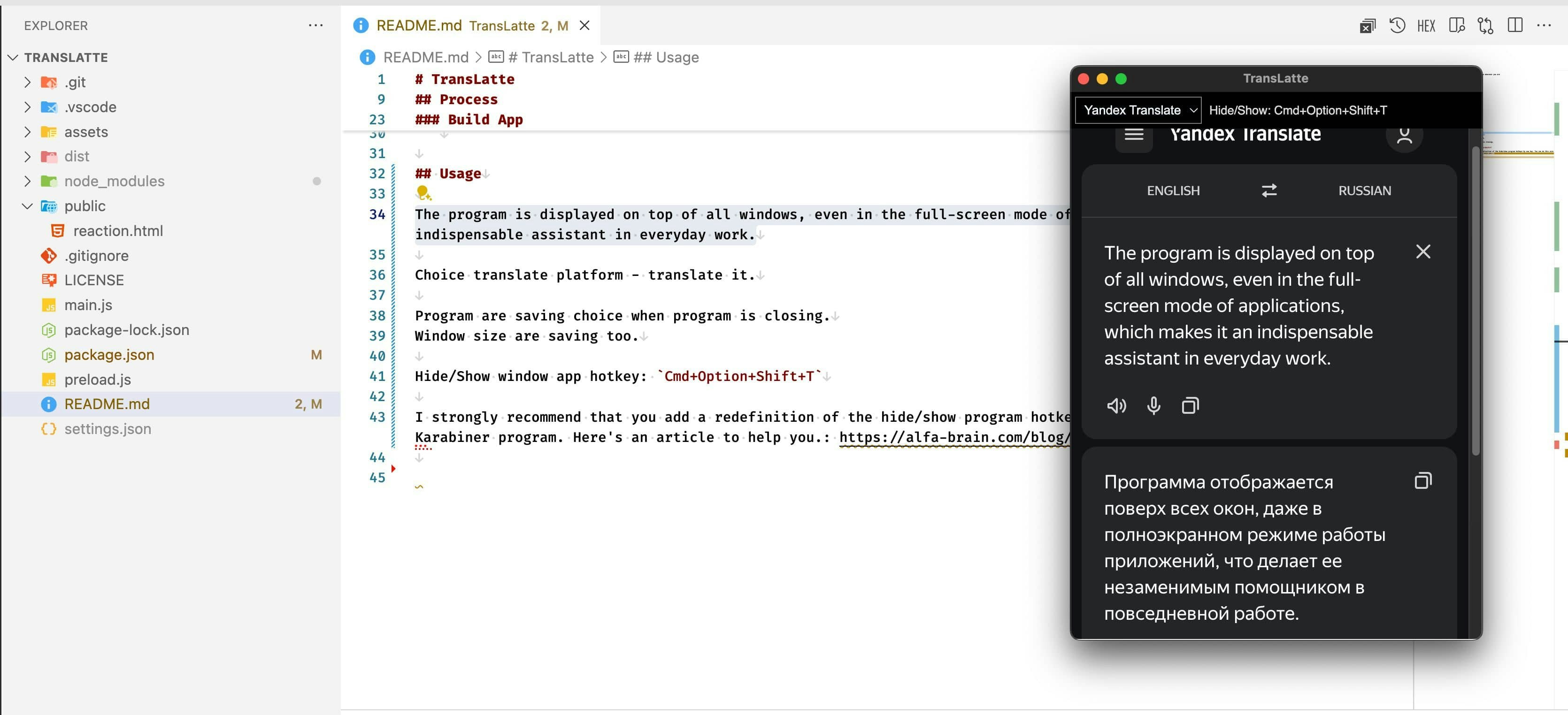
Task: Place cursor on '## Usage' heading line
Action: point(447,174)
